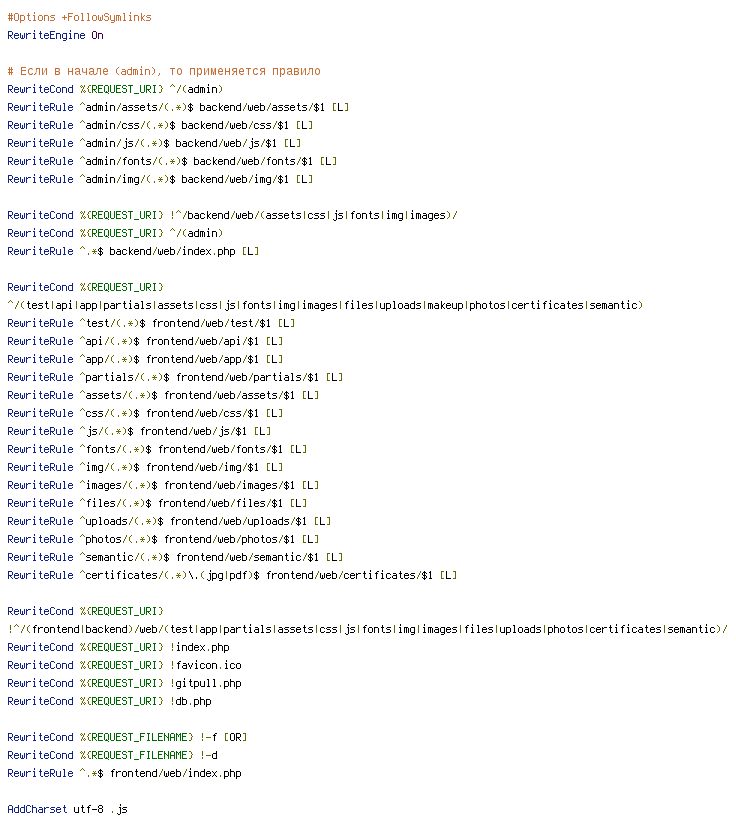The height and width of the screenshot is (826, 736).
Task: Click the certificates jpg|pdf rewrite rule
Action: tap(232, 575)
